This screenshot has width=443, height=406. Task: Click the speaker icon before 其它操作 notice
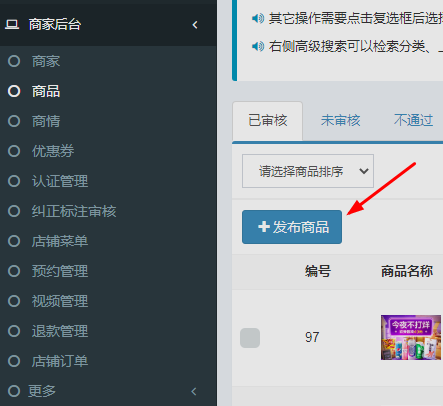258,18
